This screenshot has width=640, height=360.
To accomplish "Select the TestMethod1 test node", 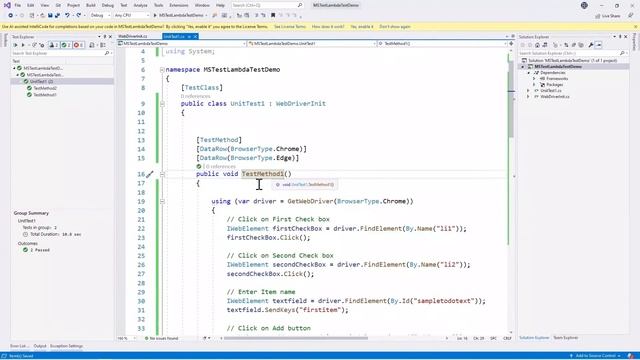I will point(45,95).
